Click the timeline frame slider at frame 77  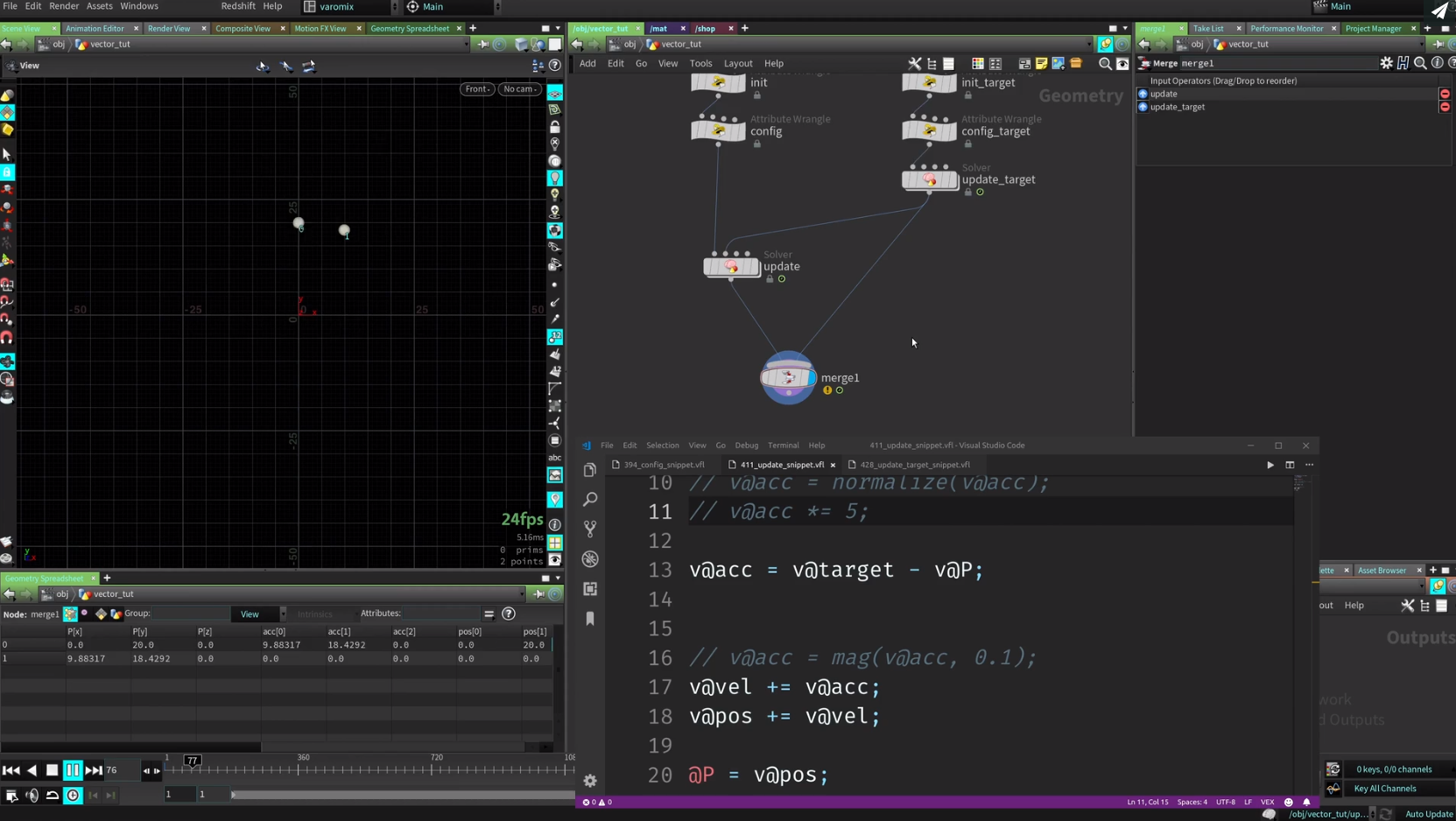[x=193, y=761]
